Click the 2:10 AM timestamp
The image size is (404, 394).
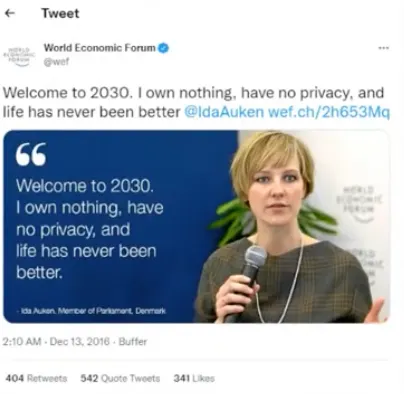pos(22,342)
